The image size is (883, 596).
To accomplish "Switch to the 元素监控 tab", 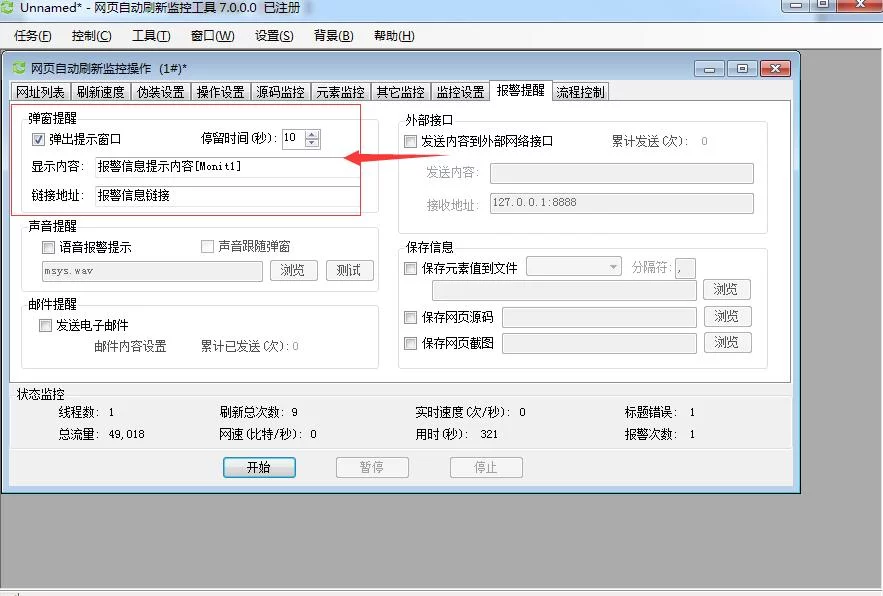I will [x=340, y=92].
